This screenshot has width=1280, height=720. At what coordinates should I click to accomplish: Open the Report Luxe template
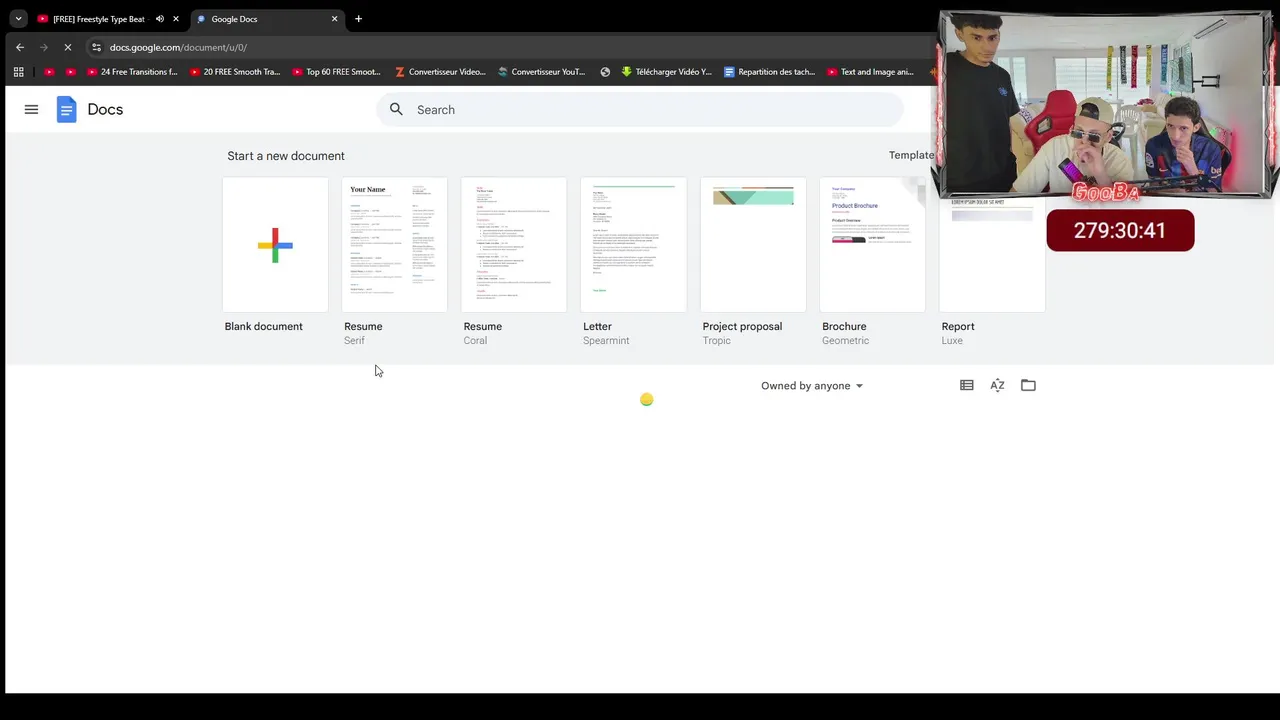click(992, 255)
